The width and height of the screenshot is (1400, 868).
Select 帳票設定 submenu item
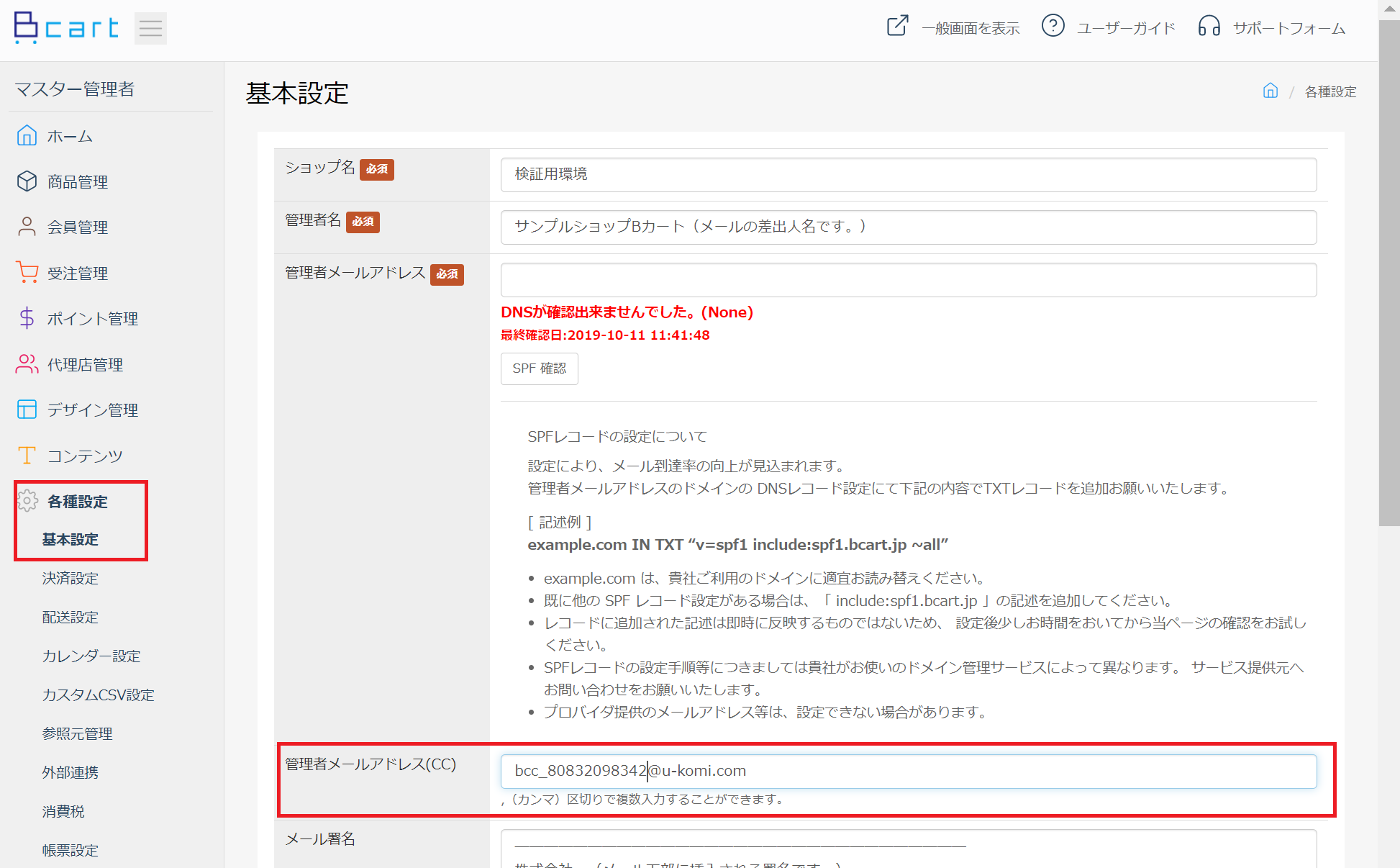71,851
